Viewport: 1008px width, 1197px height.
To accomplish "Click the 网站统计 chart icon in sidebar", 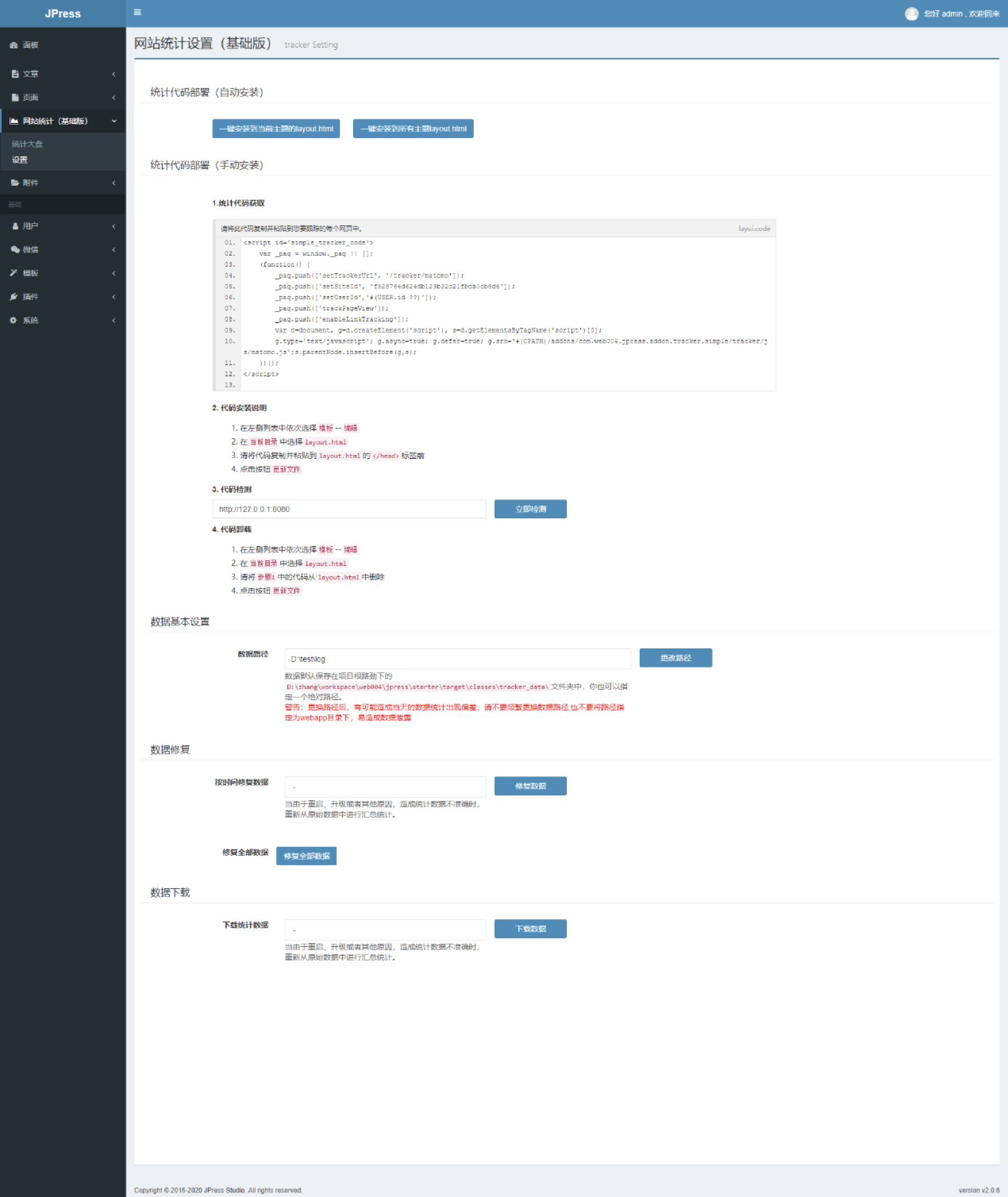I will (x=14, y=121).
